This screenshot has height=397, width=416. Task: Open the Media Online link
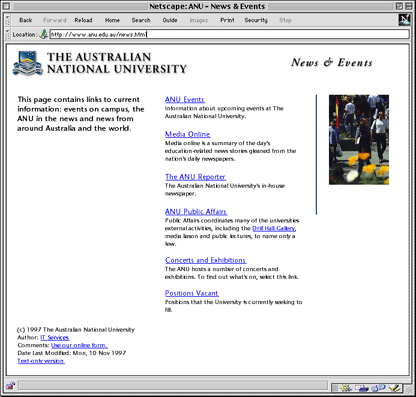pos(188,134)
